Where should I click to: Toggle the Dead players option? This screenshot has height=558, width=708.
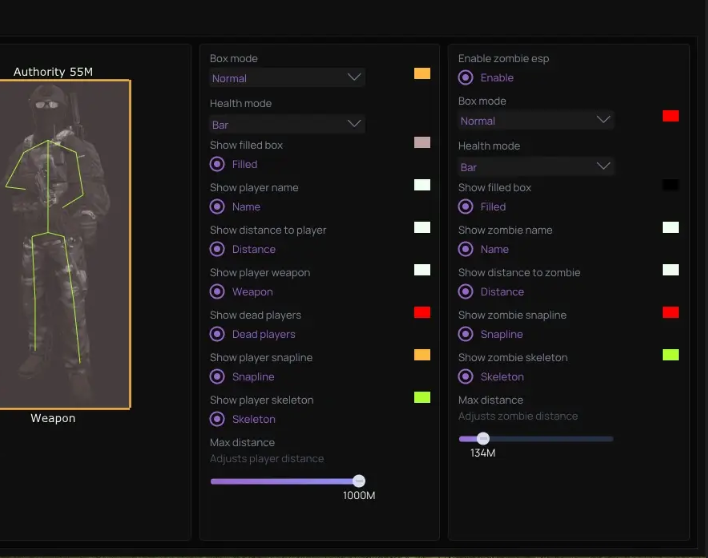point(217,335)
